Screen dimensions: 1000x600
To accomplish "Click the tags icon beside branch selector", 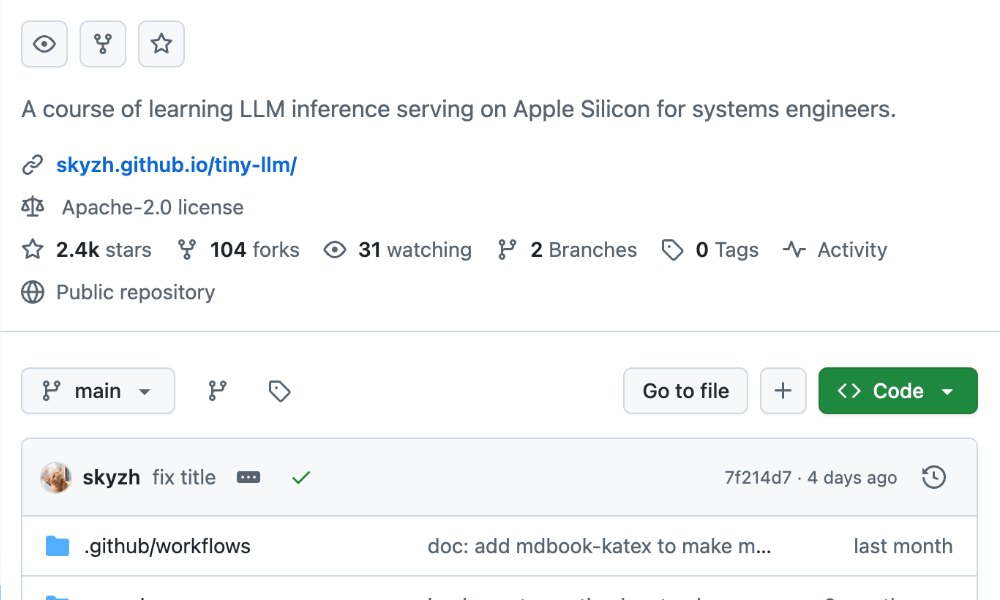I will (x=280, y=391).
